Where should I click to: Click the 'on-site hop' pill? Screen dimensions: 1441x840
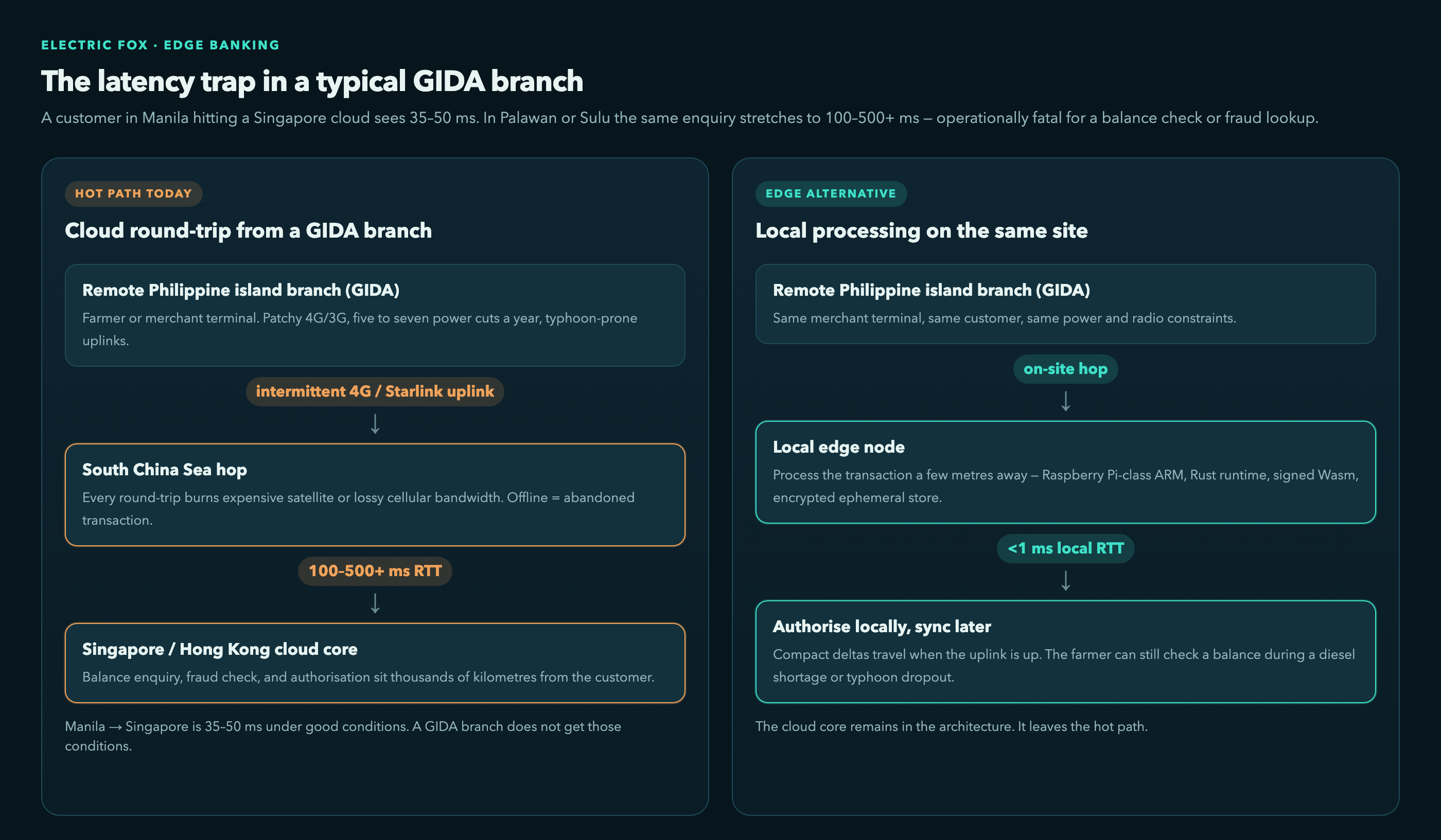tap(1065, 369)
